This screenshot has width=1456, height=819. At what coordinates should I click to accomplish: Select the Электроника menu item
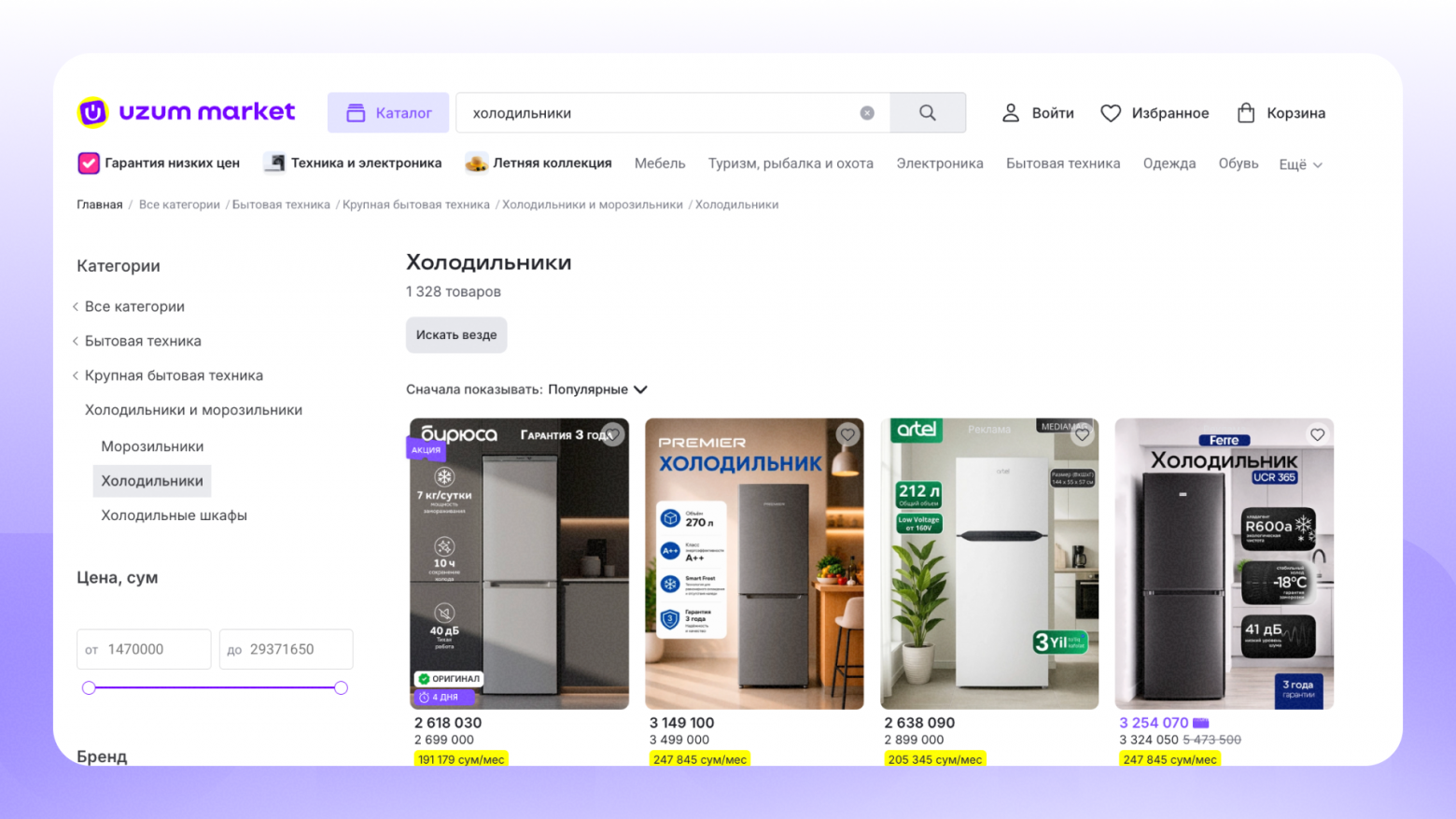940,163
